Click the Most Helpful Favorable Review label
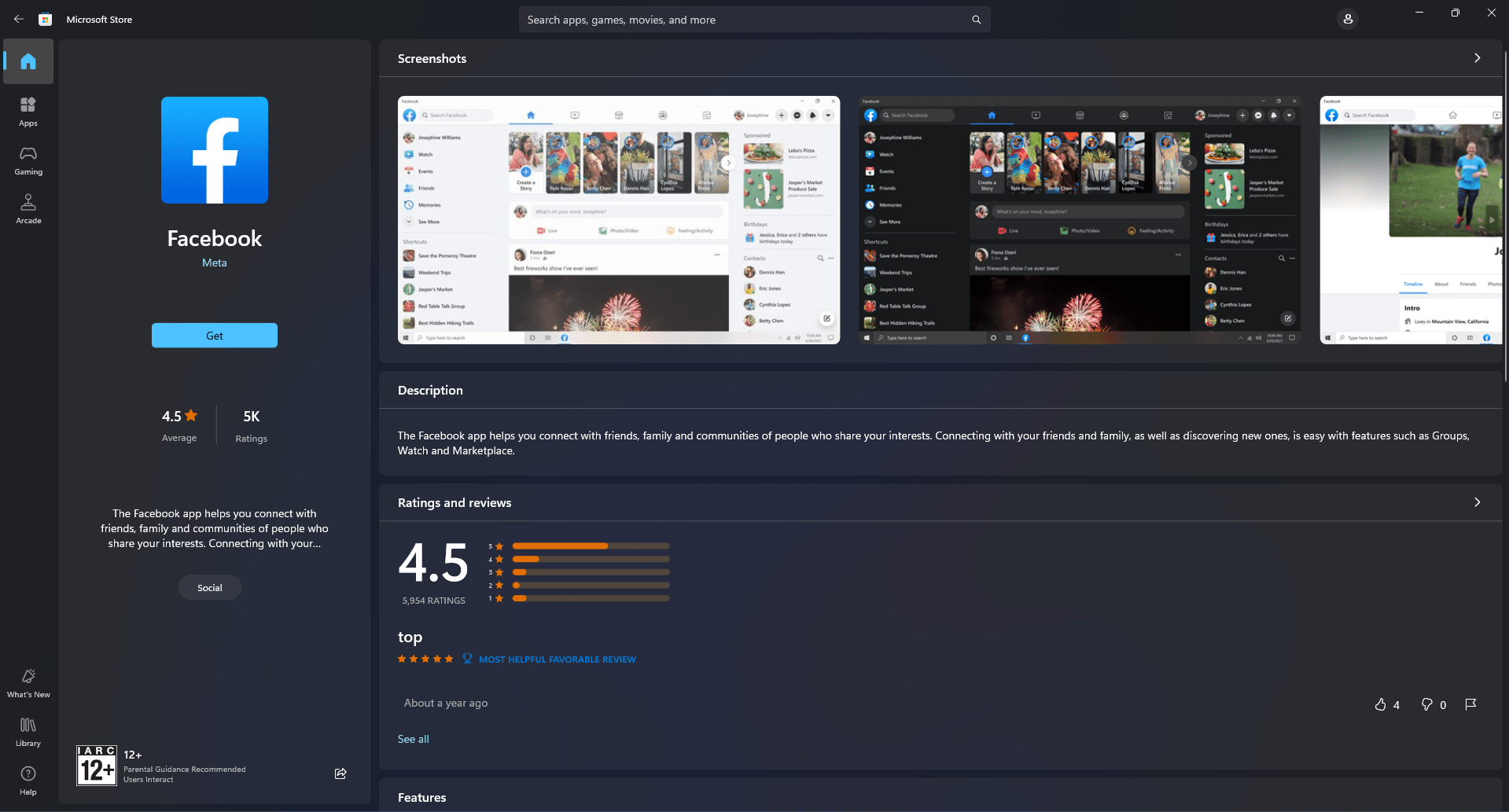Screen dimensions: 1509x812 click(558, 660)
